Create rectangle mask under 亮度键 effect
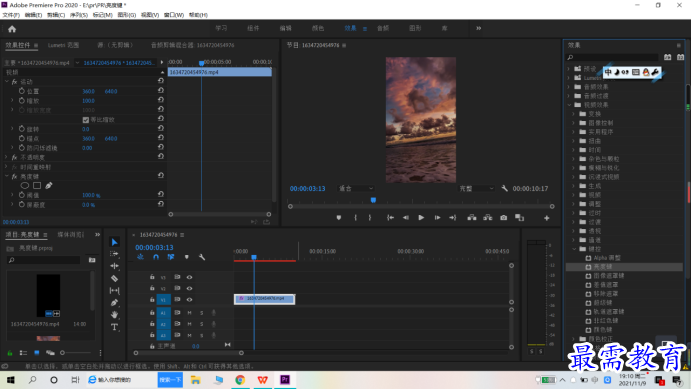692x389 pixels. 37,185
